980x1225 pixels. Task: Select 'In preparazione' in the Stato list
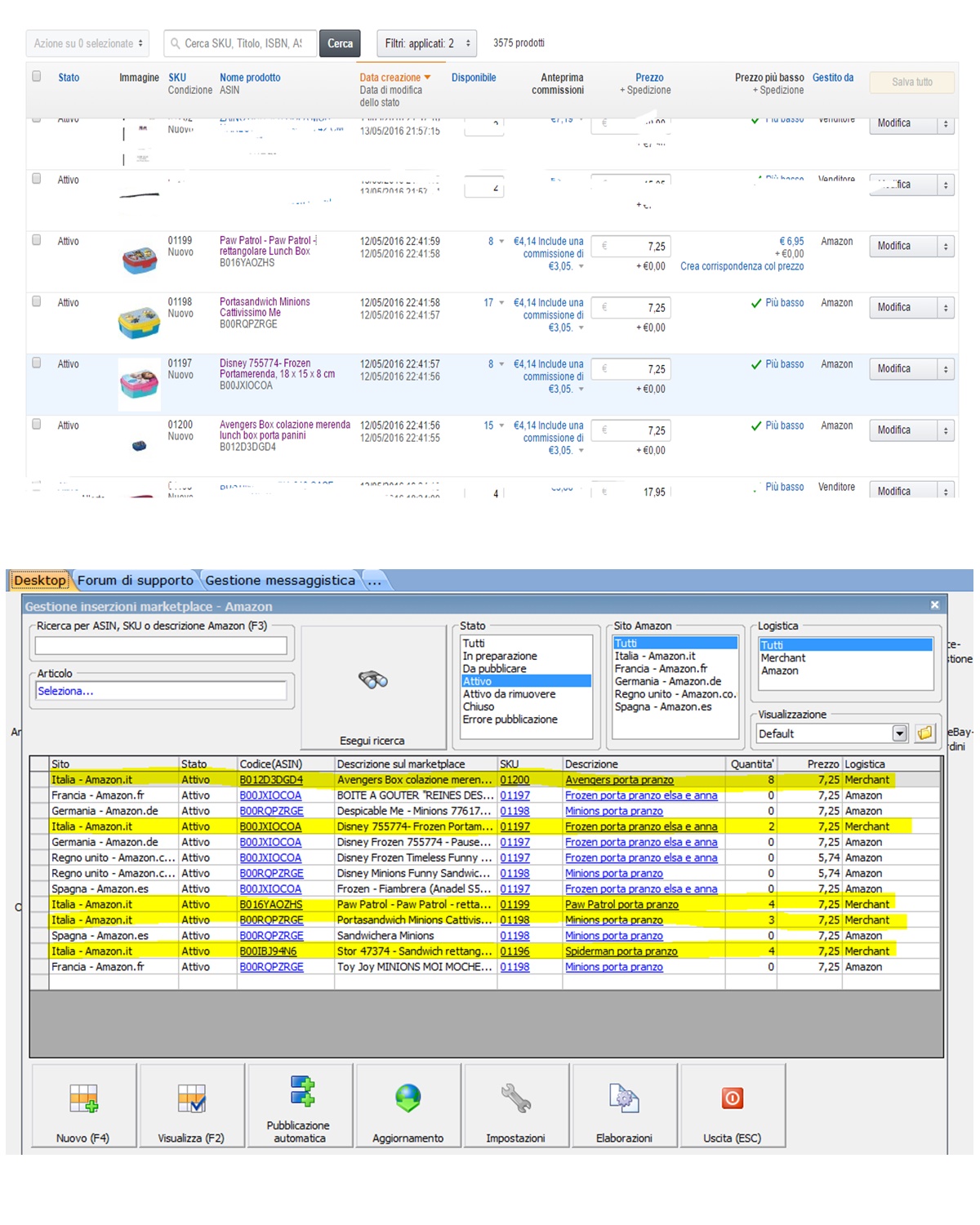point(500,656)
